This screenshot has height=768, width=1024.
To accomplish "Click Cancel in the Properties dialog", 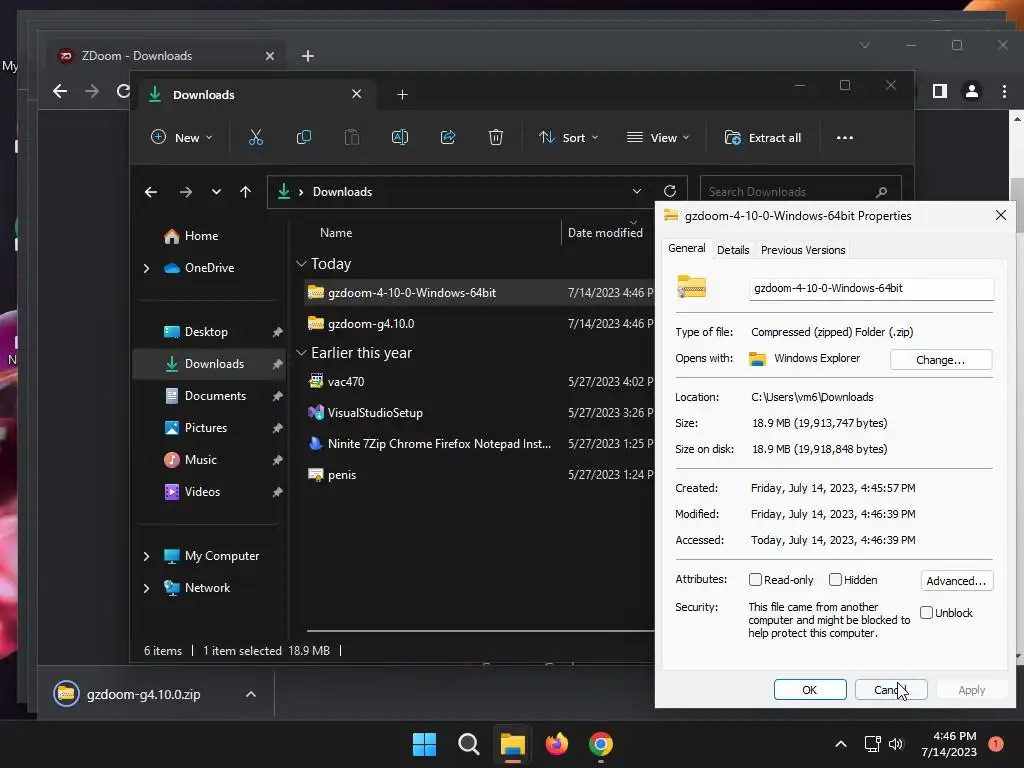I will pyautogui.click(x=891, y=690).
